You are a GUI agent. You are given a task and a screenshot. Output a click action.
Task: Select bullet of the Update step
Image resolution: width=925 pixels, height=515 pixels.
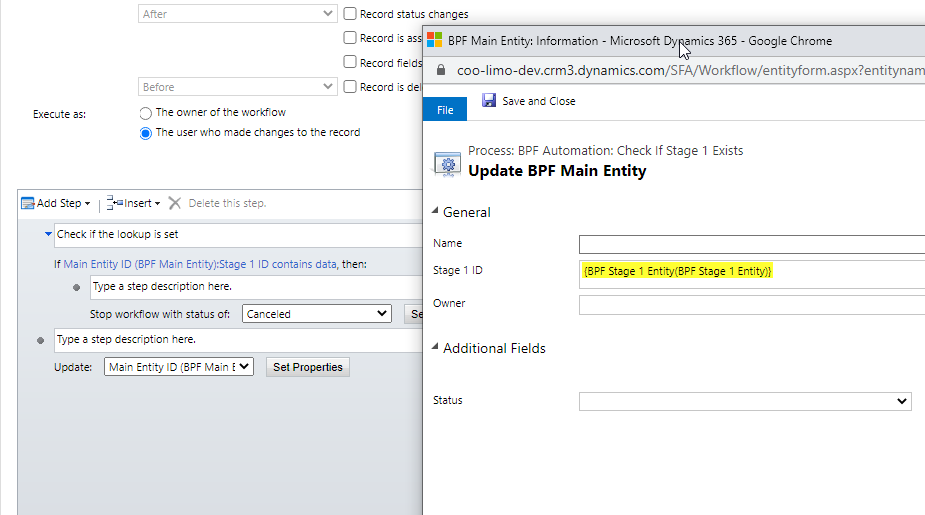[x=40, y=340]
